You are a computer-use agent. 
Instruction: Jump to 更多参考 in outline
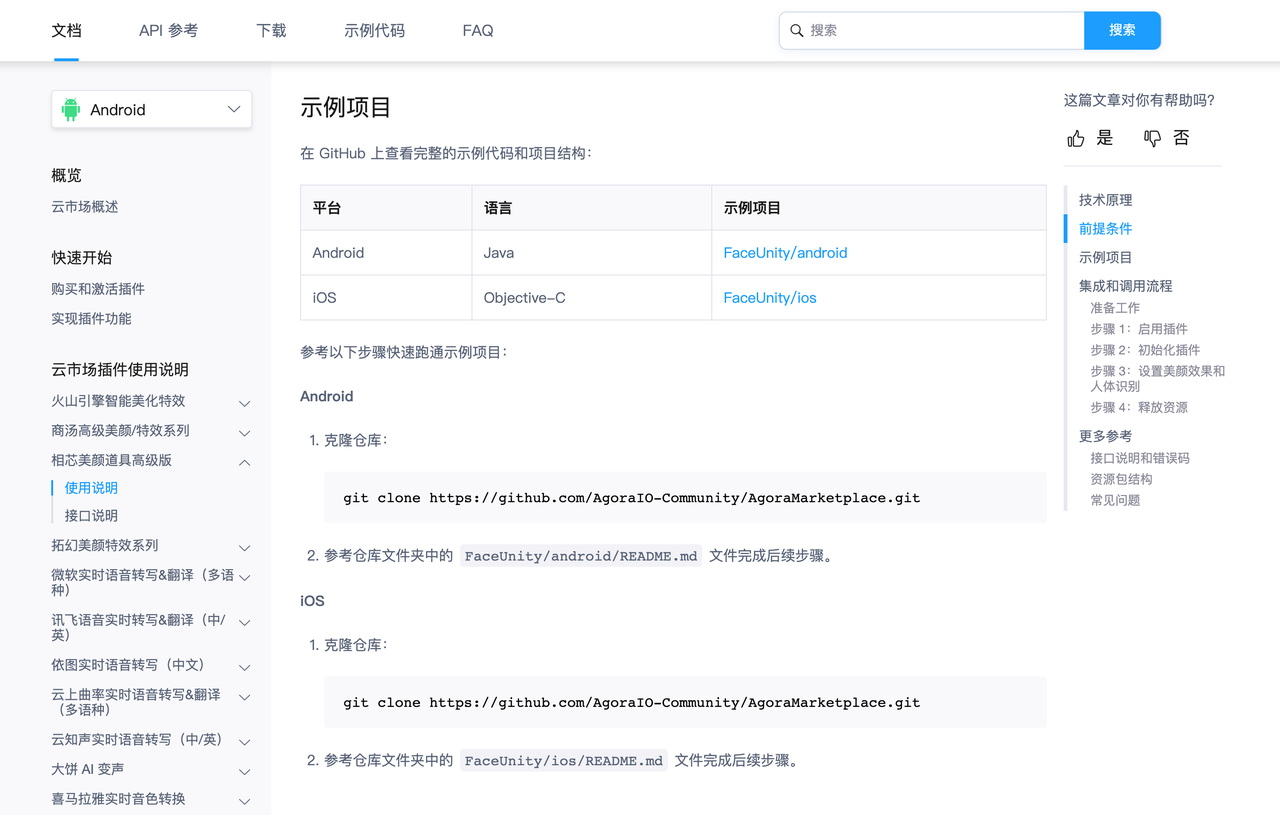tap(1105, 436)
